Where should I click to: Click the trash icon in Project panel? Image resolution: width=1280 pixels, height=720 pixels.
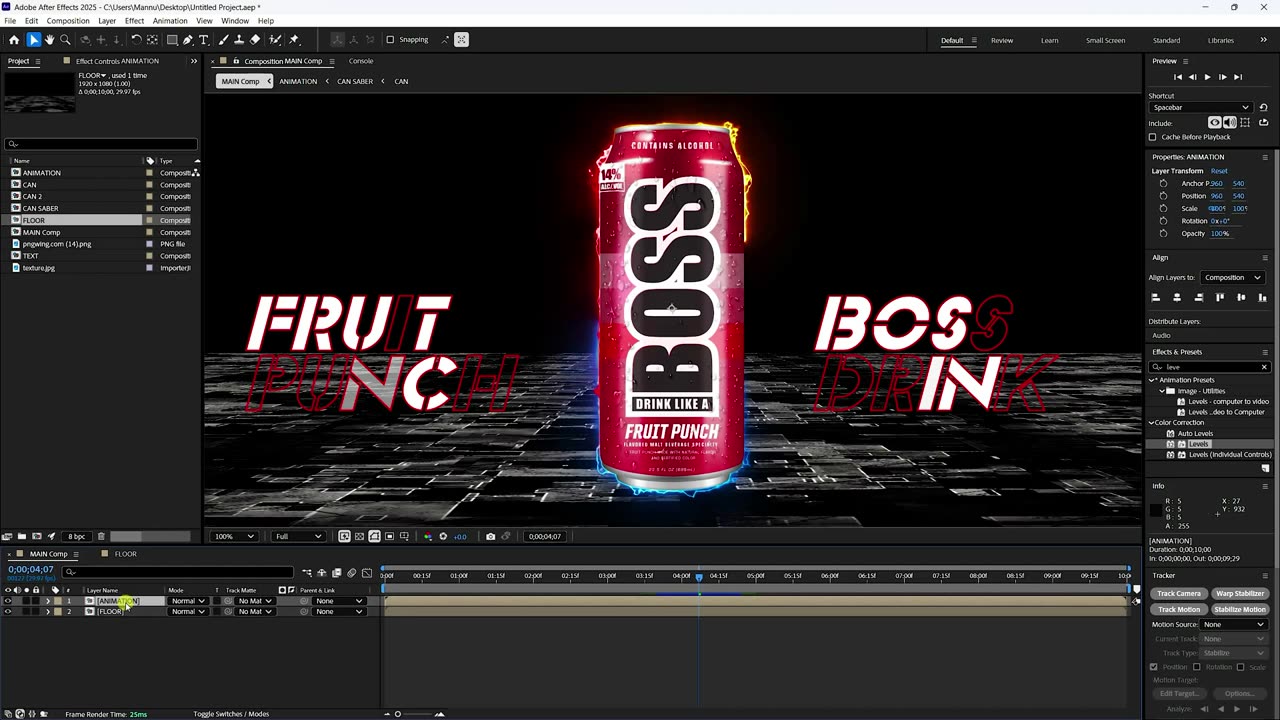(101, 536)
